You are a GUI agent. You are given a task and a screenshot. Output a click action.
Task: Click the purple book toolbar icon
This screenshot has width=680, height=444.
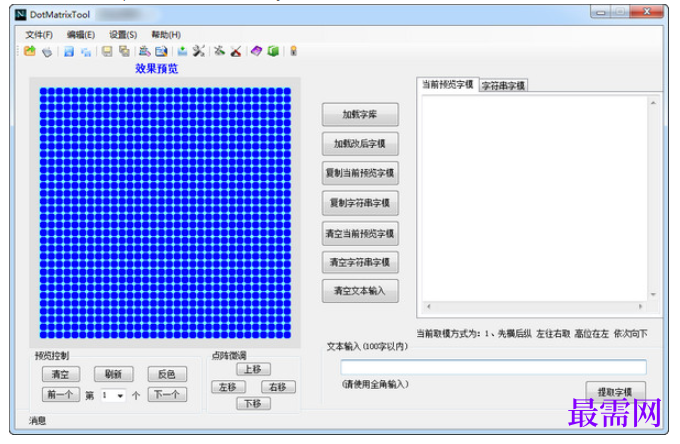pos(256,51)
